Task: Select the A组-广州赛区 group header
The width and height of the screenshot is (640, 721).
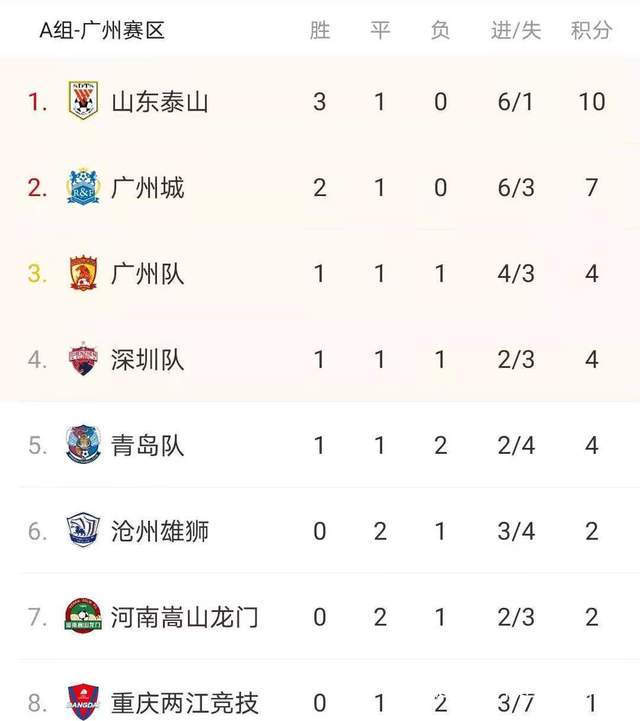Action: [x=102, y=31]
